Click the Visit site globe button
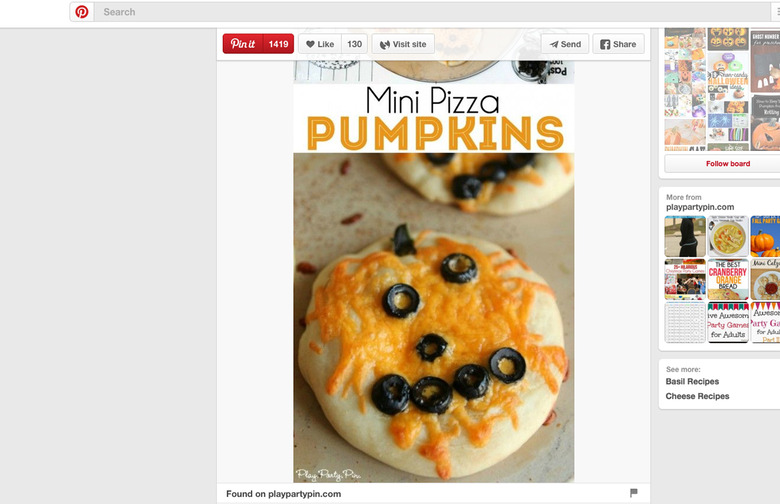Viewport: 780px width, 504px height. pyautogui.click(x=403, y=44)
